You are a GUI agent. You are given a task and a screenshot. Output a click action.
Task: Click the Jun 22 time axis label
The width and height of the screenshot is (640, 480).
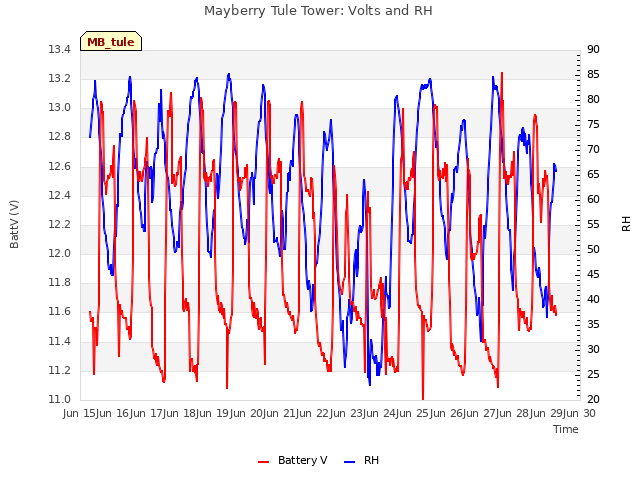click(x=314, y=414)
